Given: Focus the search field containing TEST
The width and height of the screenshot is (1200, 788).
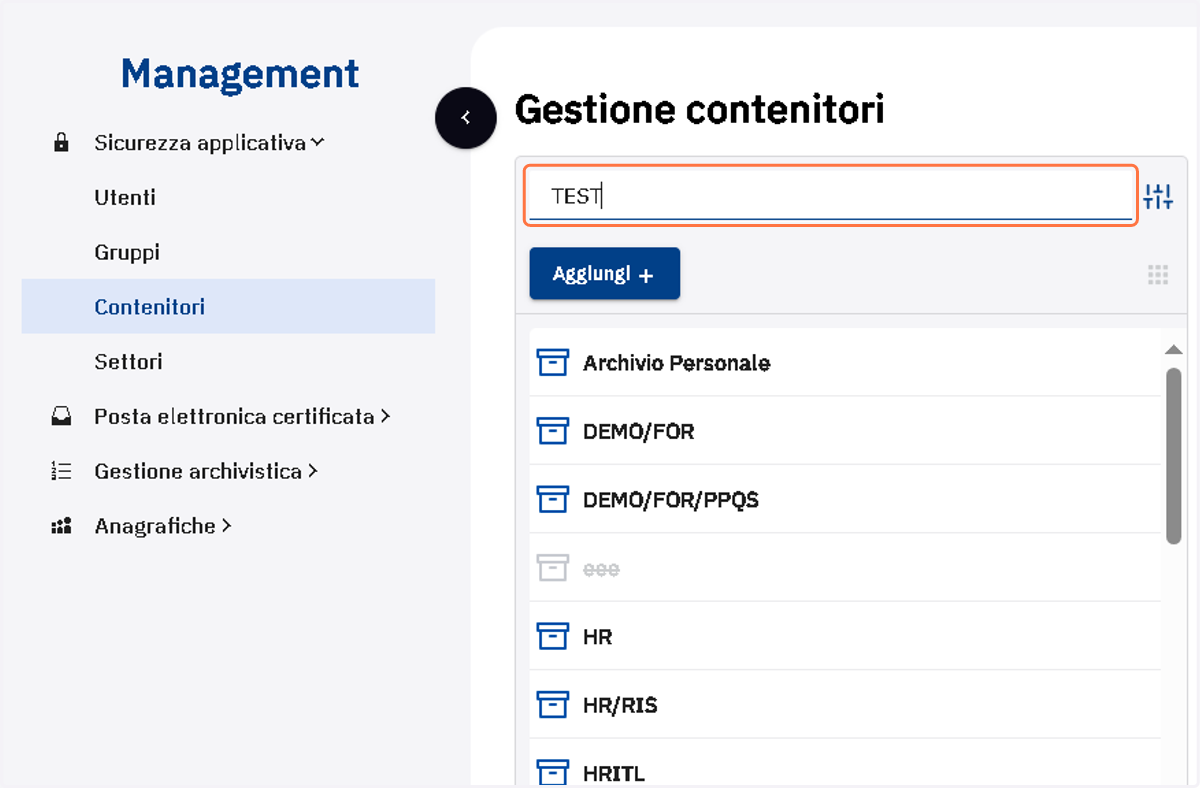Looking at the screenshot, I should 830,195.
